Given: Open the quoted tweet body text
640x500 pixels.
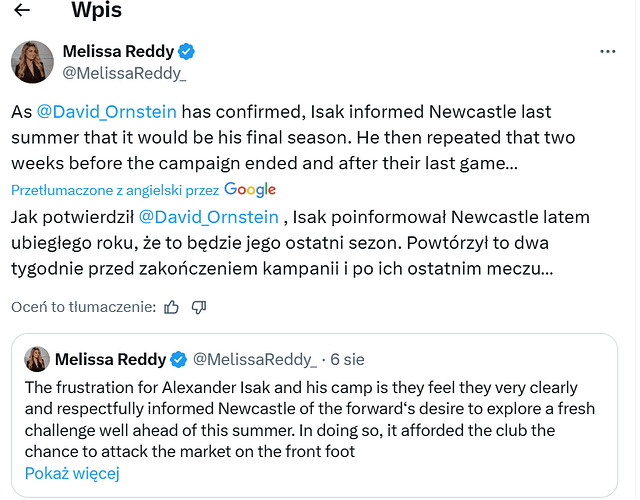Looking at the screenshot, I should (x=300, y=419).
